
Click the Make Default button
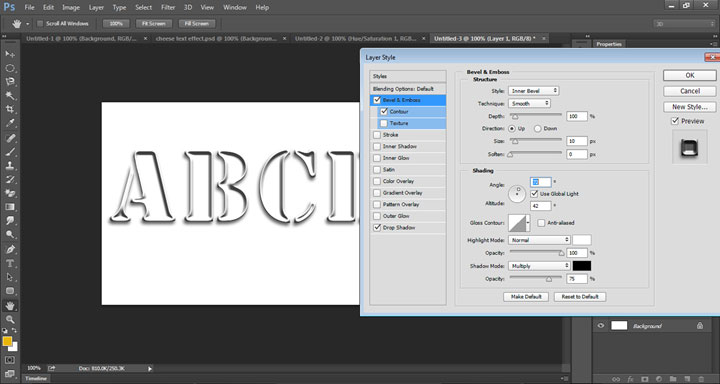point(526,297)
